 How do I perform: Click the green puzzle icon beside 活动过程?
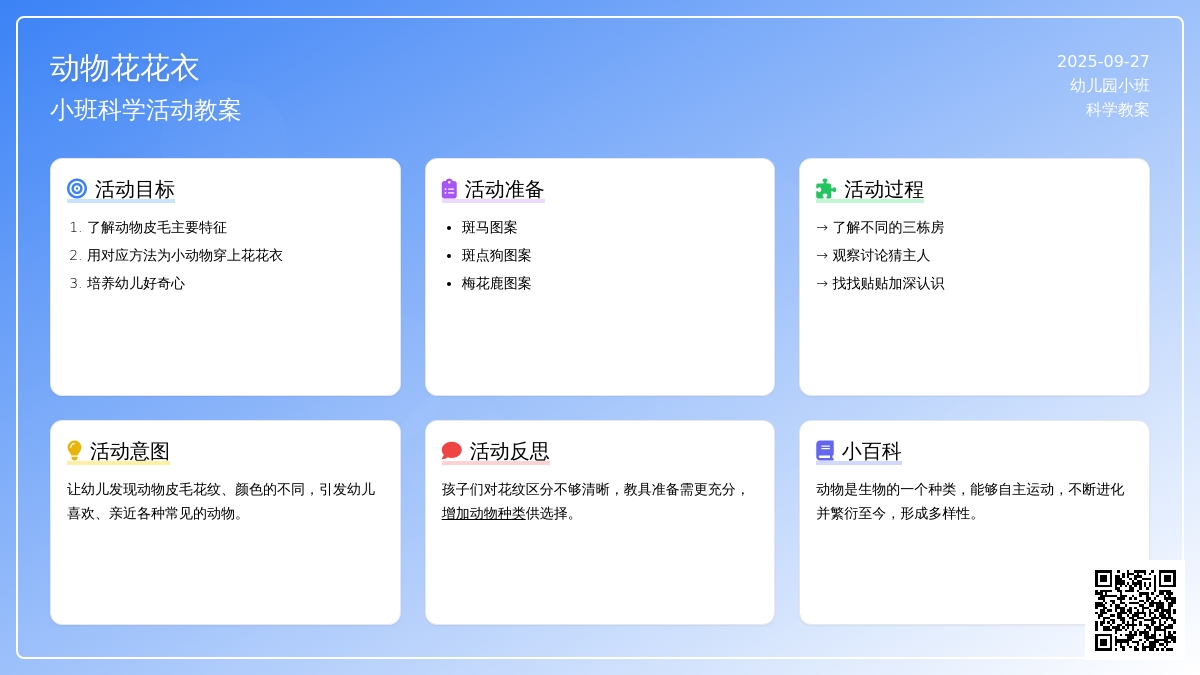click(825, 189)
